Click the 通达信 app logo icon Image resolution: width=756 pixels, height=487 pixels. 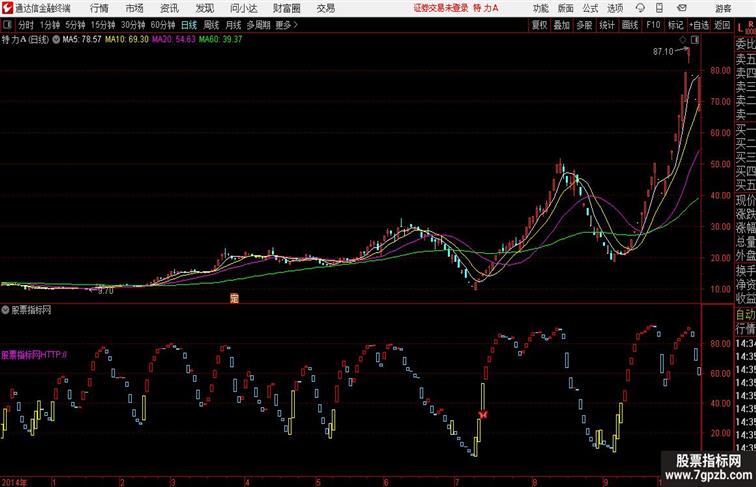7,8
